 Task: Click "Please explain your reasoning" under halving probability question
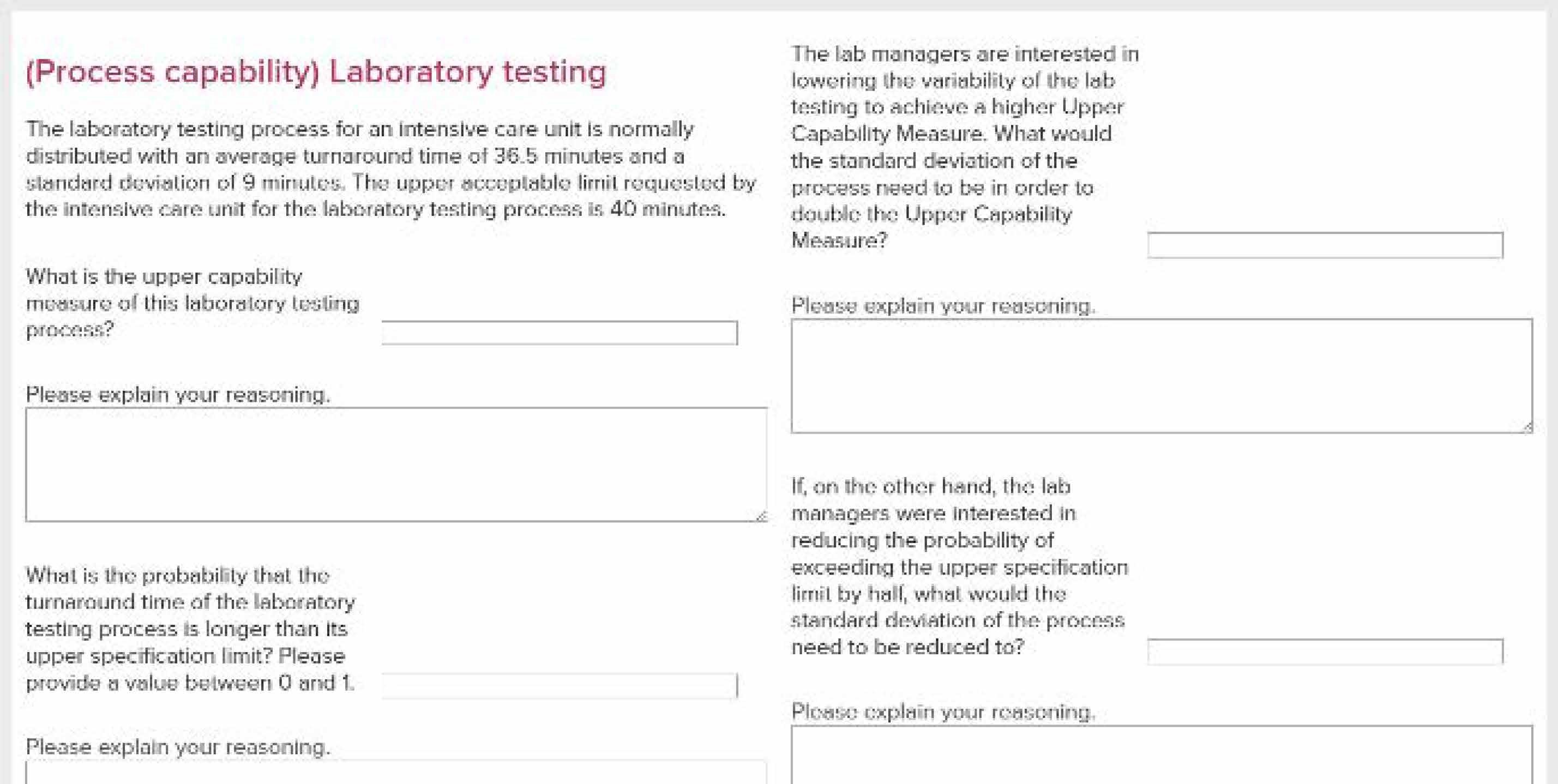coord(943,712)
